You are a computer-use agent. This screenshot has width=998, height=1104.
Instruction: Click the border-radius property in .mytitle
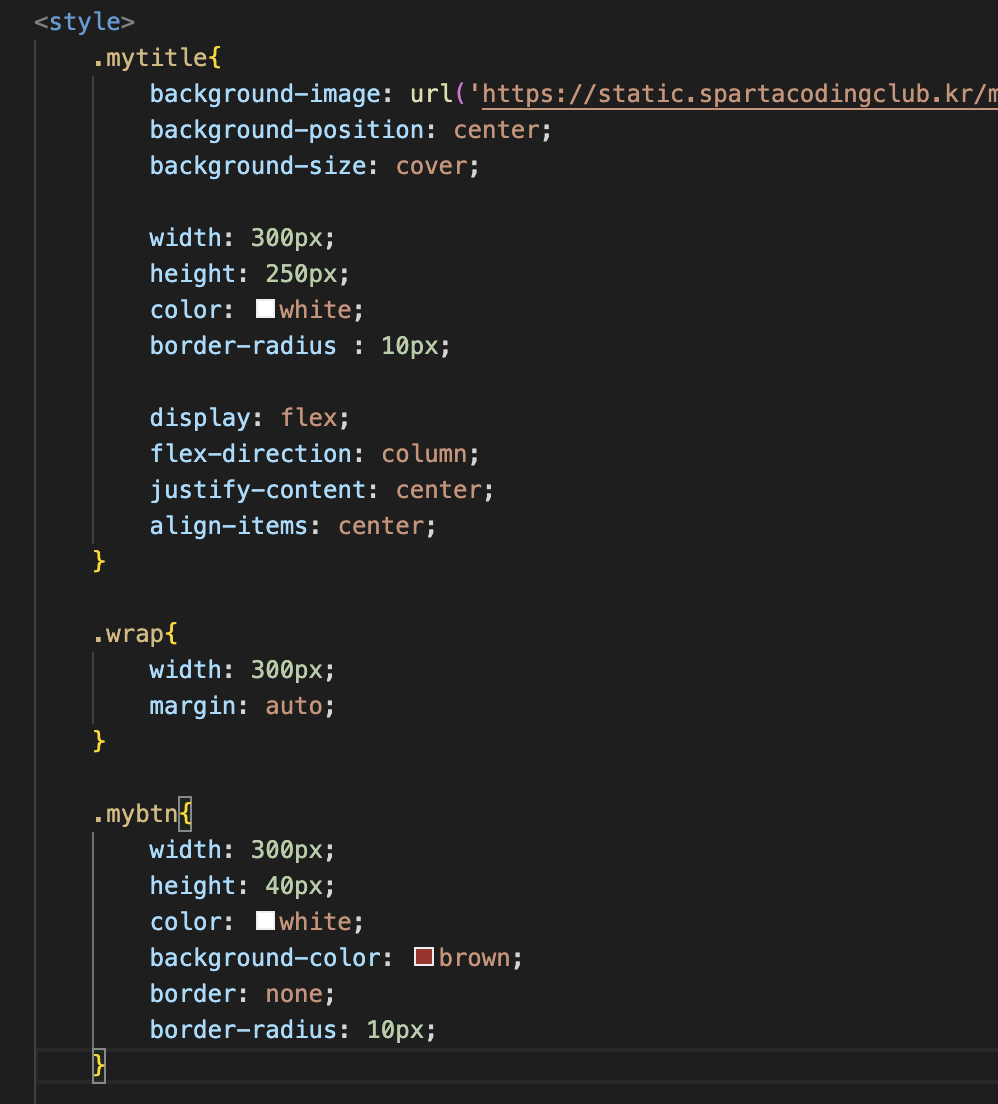click(243, 346)
